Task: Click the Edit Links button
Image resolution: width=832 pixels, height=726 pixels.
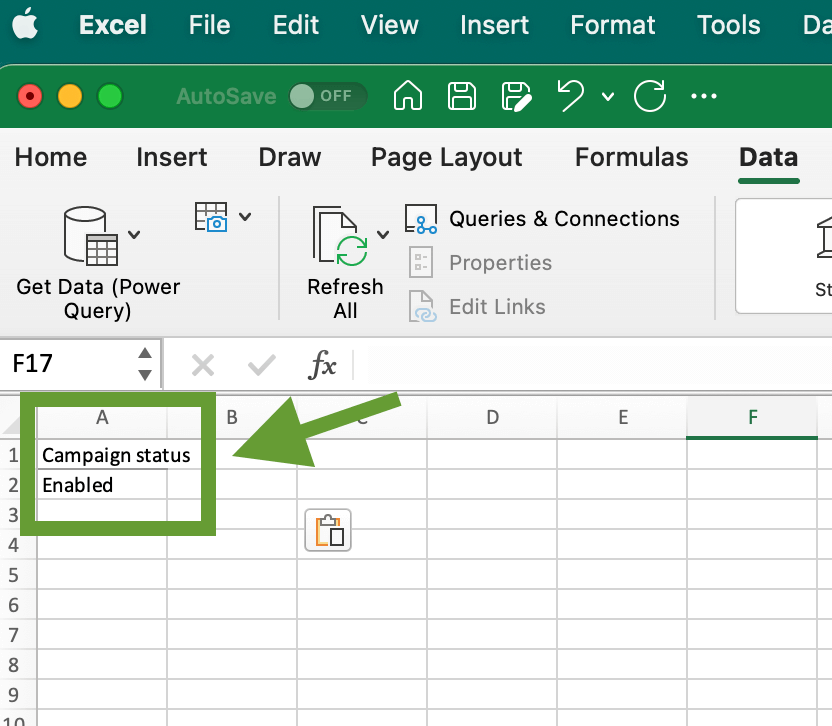Action: click(x=477, y=307)
